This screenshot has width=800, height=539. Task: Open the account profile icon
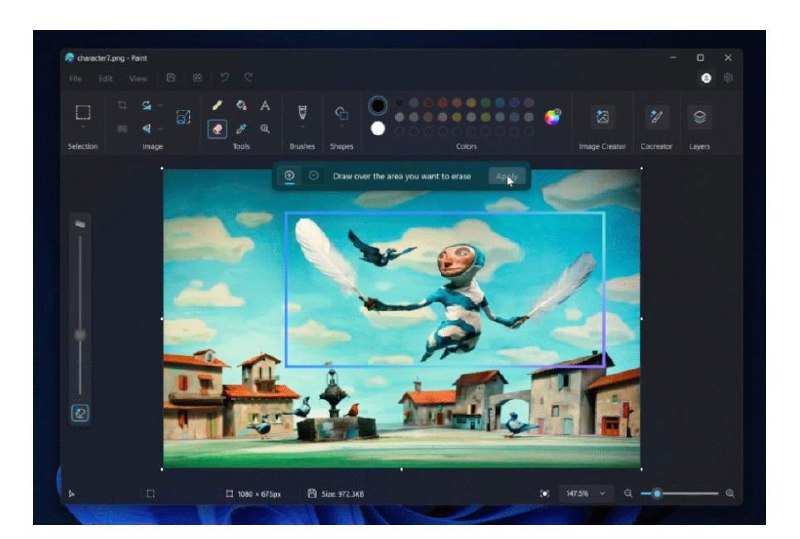pyautogui.click(x=706, y=78)
